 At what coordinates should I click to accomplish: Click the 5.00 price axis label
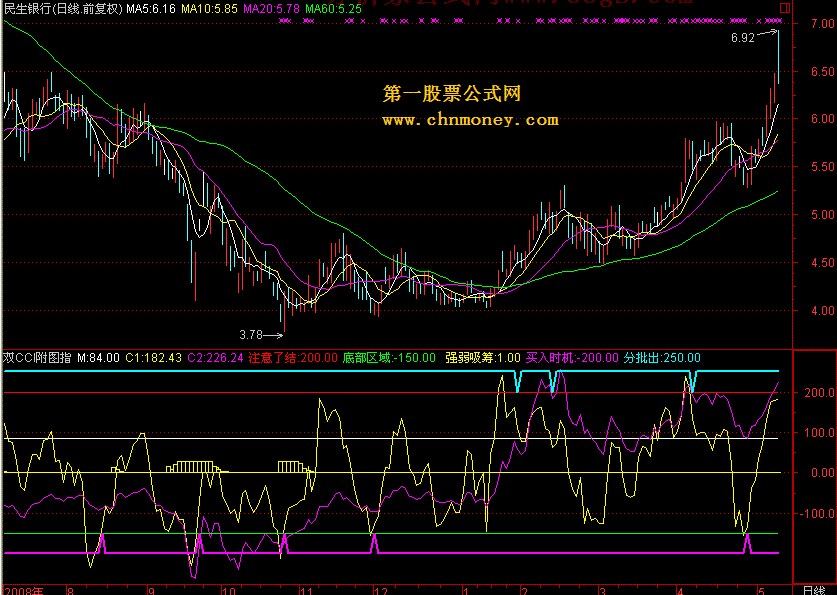click(x=821, y=215)
